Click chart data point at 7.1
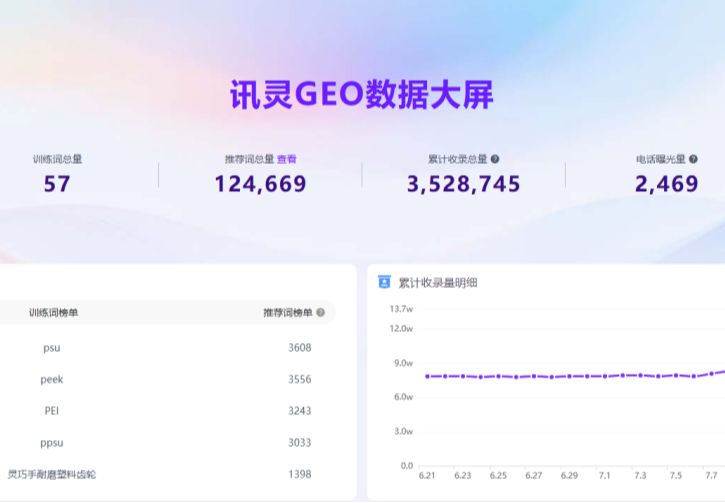 pyautogui.click(x=605, y=376)
